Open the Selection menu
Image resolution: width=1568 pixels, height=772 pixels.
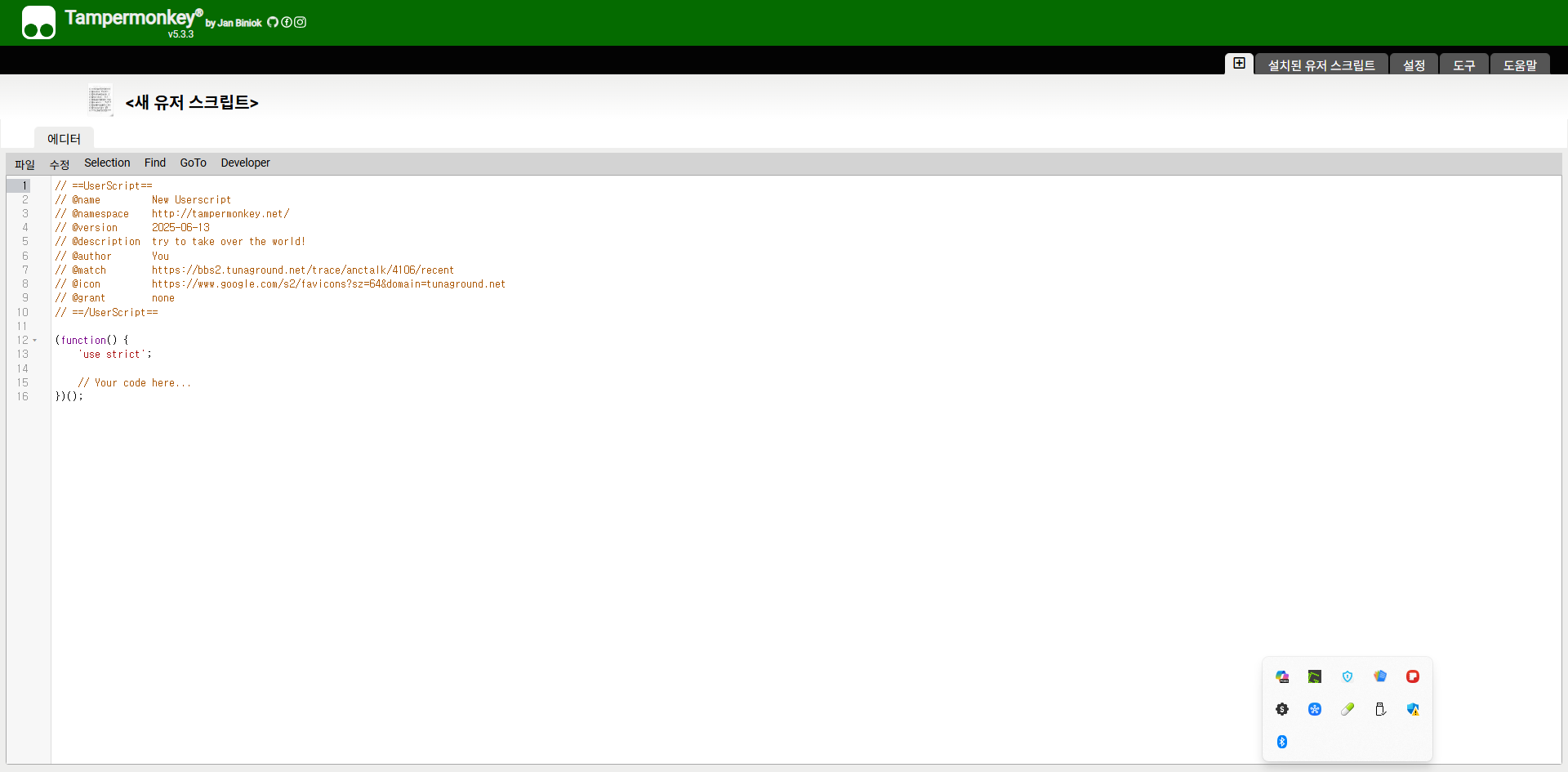click(107, 163)
